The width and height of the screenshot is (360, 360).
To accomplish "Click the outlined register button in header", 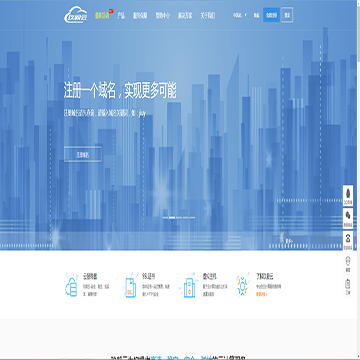I will click(x=287, y=15).
